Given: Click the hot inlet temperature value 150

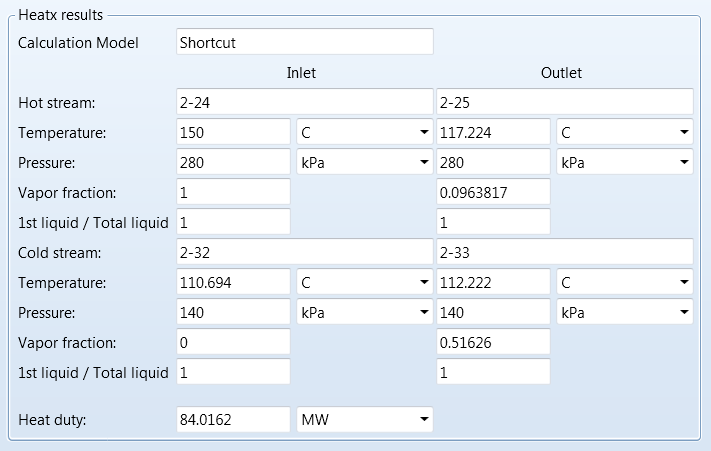Looking at the screenshot, I should click(233, 132).
